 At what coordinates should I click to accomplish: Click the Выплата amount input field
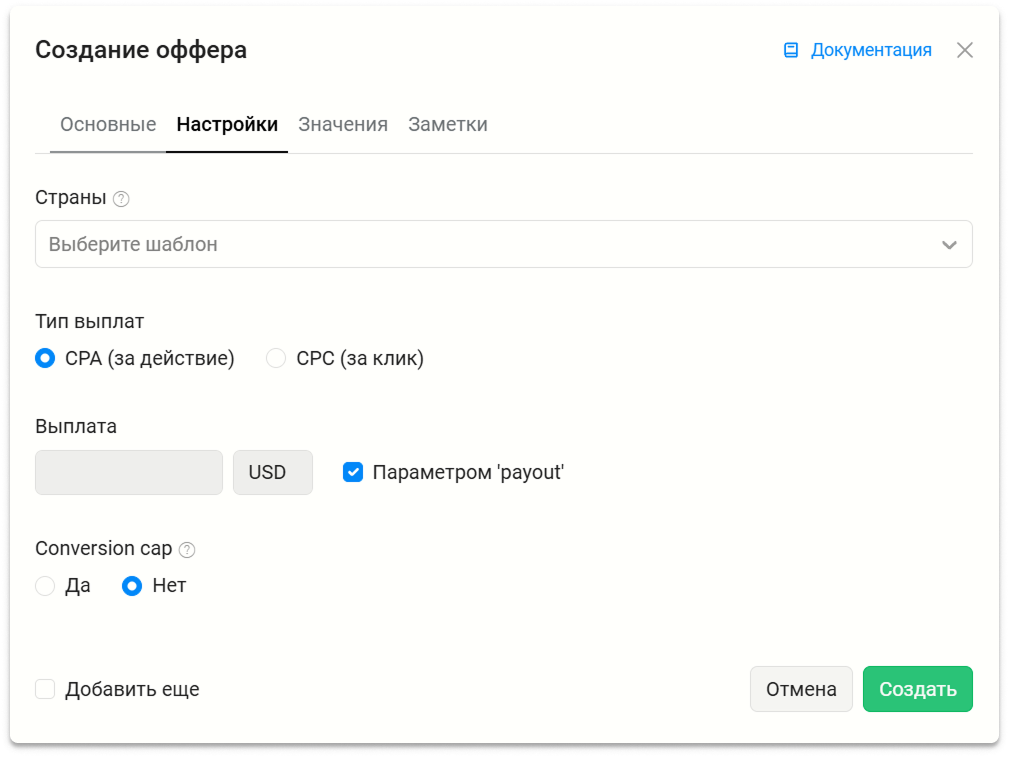(129, 472)
